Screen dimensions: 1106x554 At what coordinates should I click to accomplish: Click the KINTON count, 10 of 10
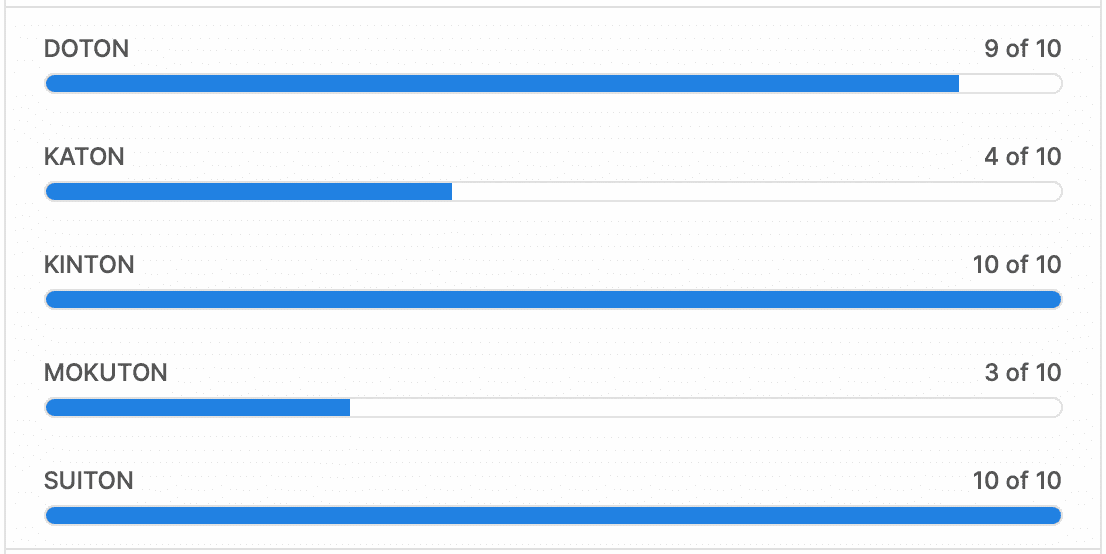1017,265
